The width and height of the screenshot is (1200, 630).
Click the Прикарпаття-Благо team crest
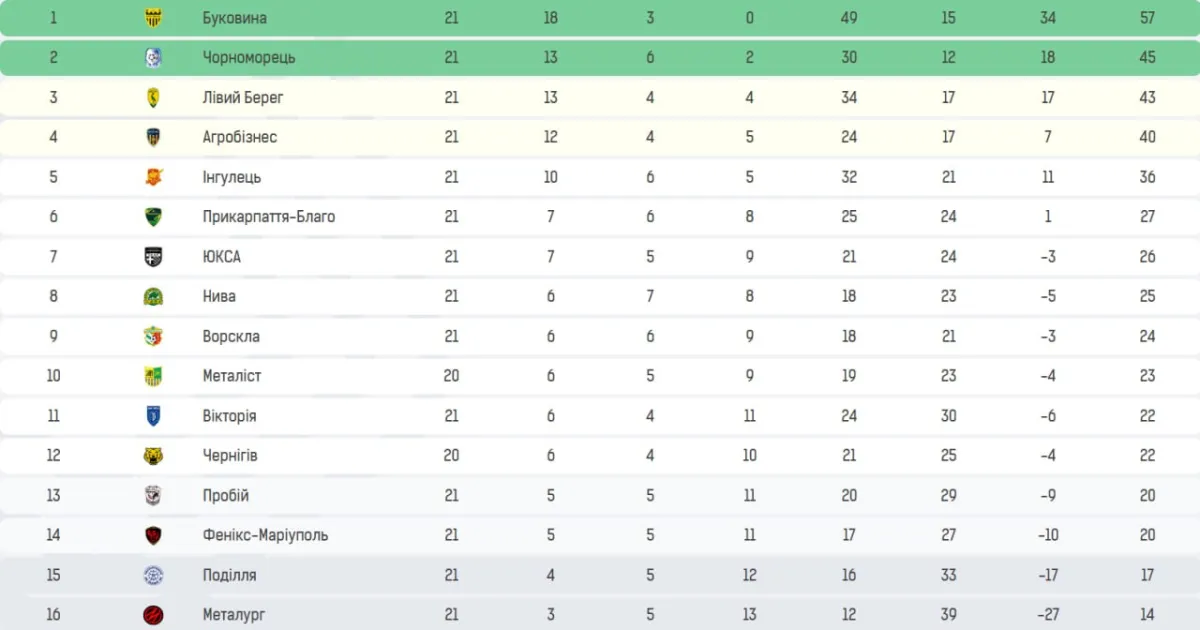[x=153, y=217]
